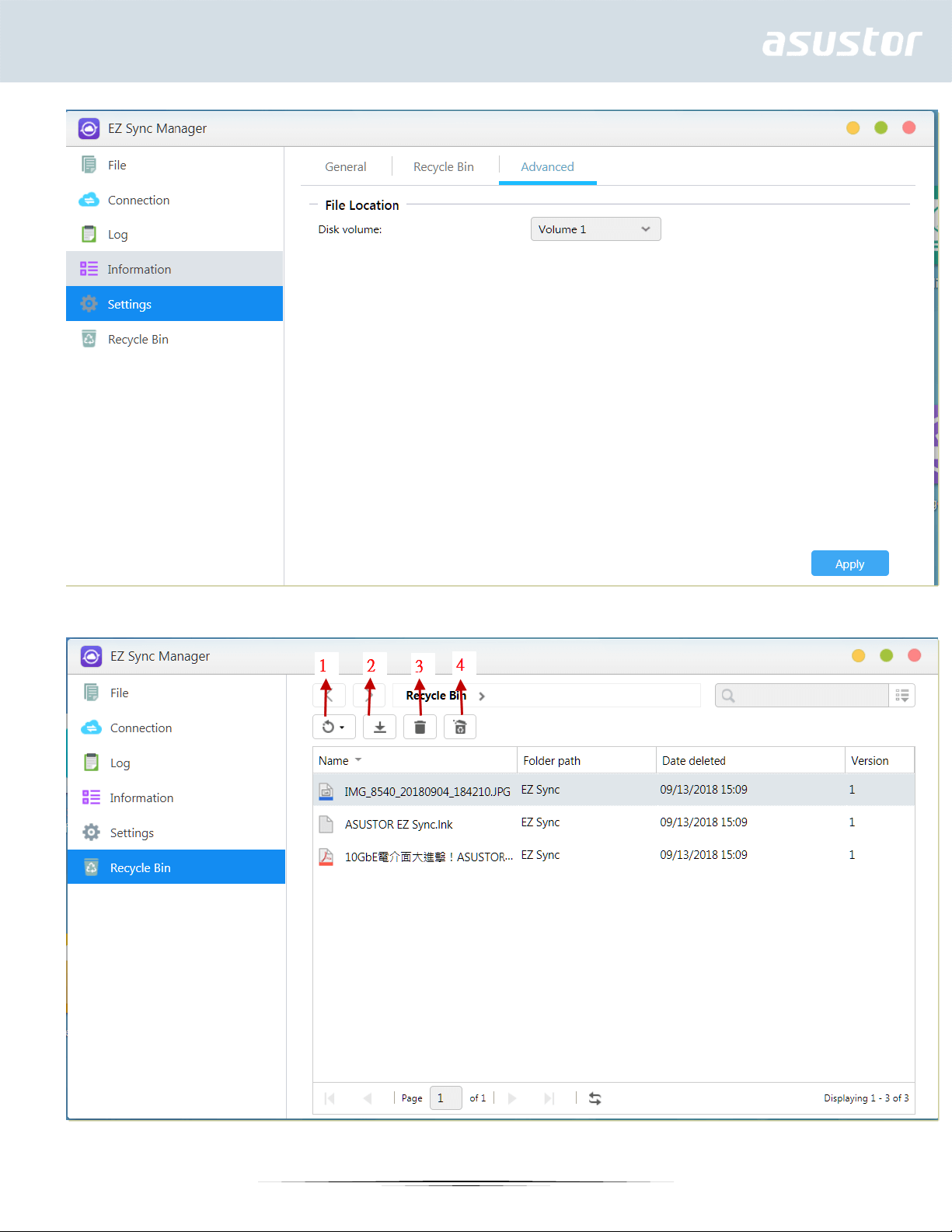Click the JPG image file icon
Screen dimensions: 952x1232
[x=326, y=791]
